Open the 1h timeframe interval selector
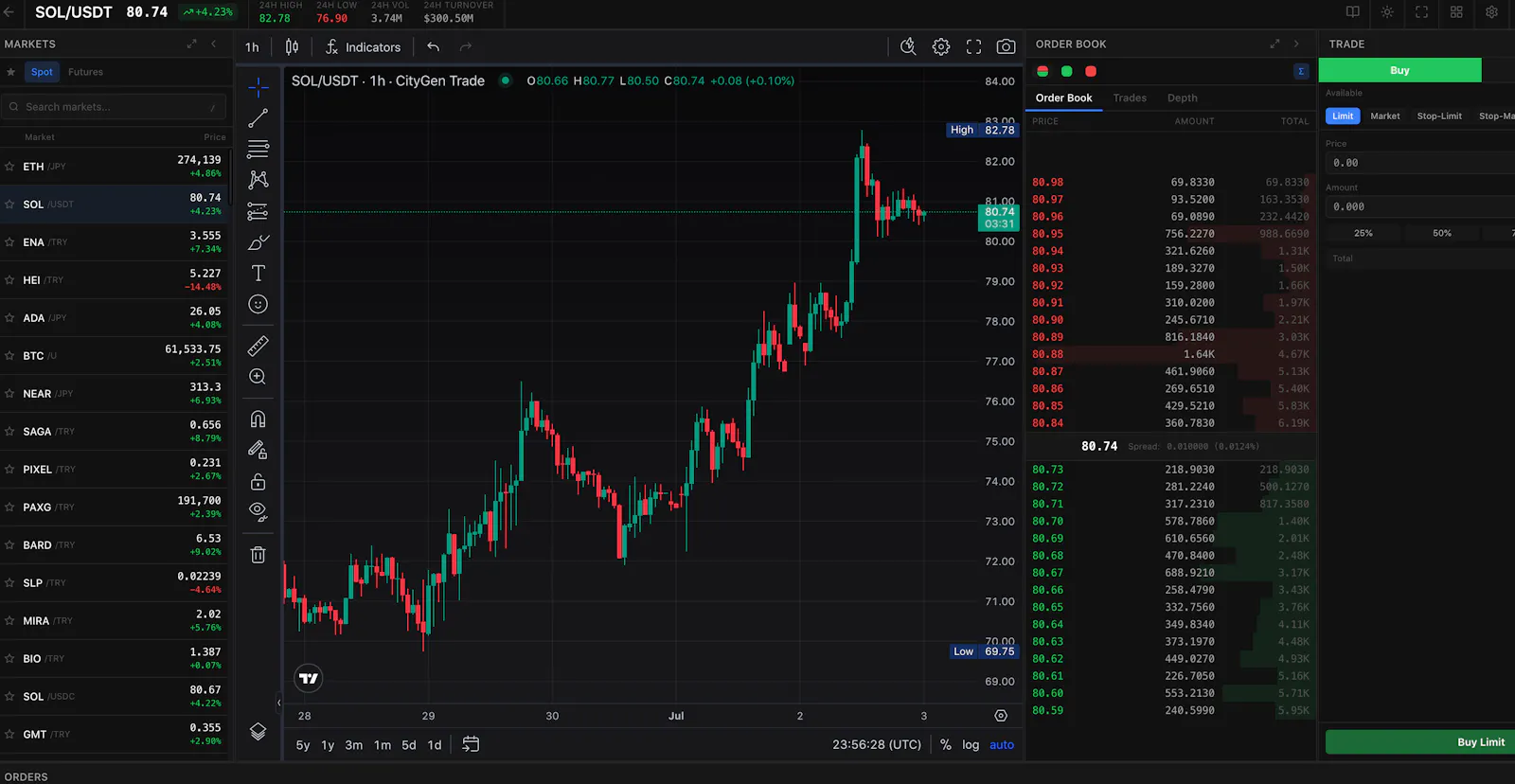The image size is (1515, 784). point(252,46)
